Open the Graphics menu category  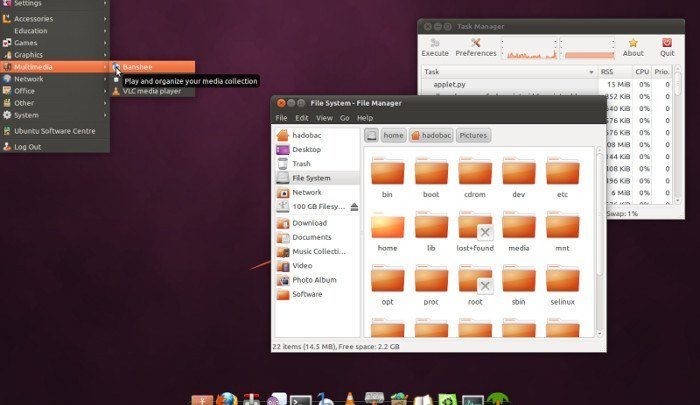tap(55, 55)
